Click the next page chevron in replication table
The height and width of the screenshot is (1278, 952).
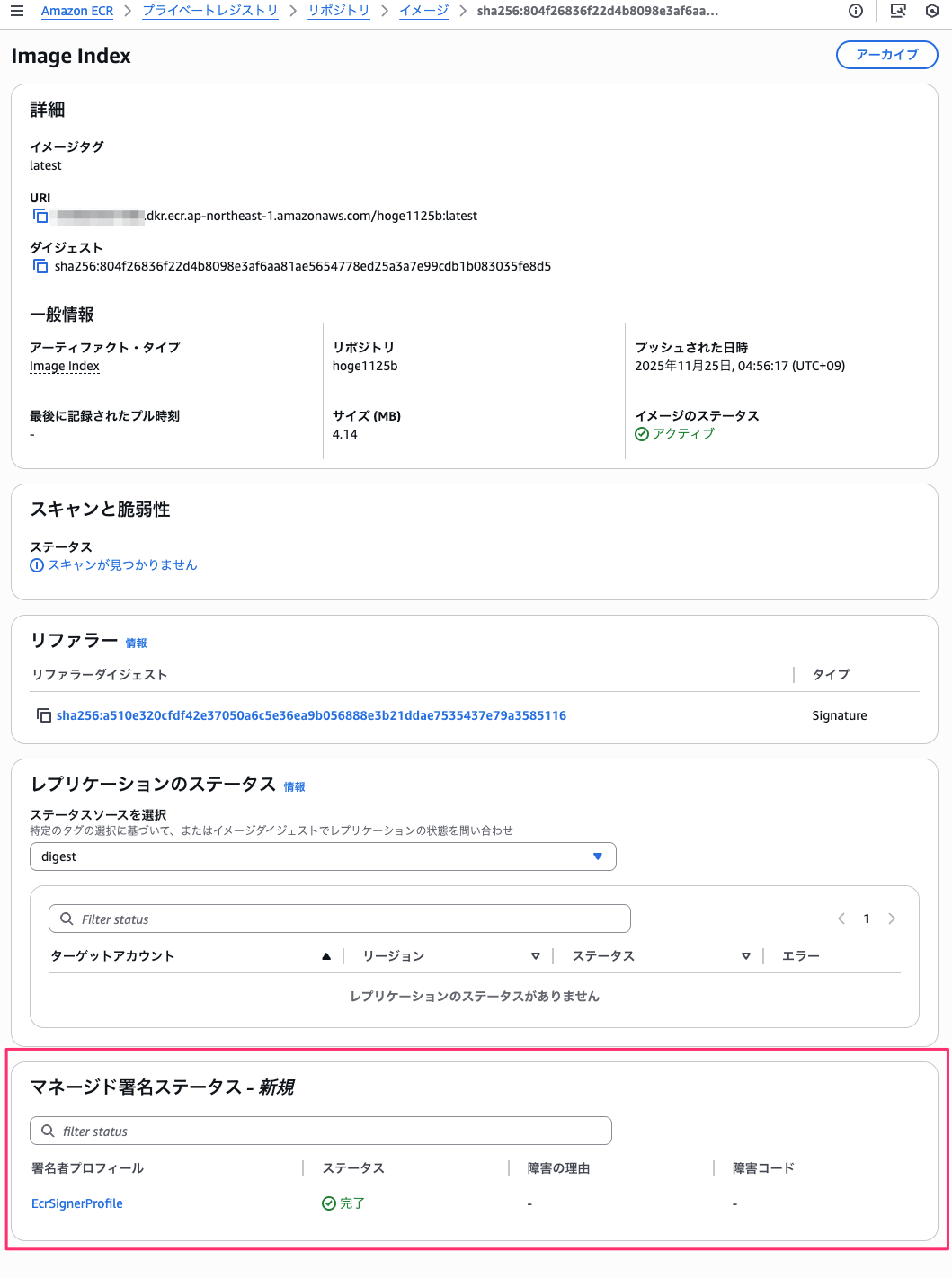point(892,919)
